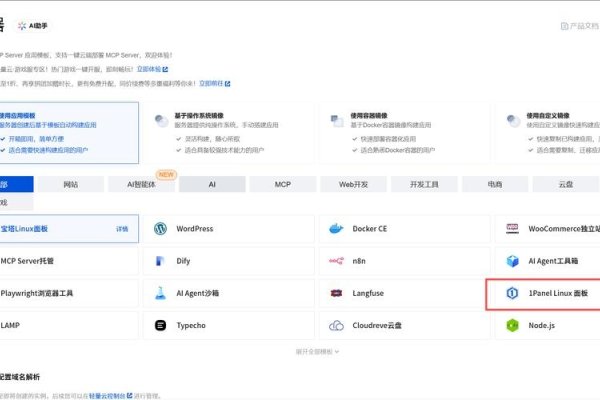Viewport: 600px width, 400px height.
Task: Open the 轻量云控制台 link
Action: pos(107,396)
